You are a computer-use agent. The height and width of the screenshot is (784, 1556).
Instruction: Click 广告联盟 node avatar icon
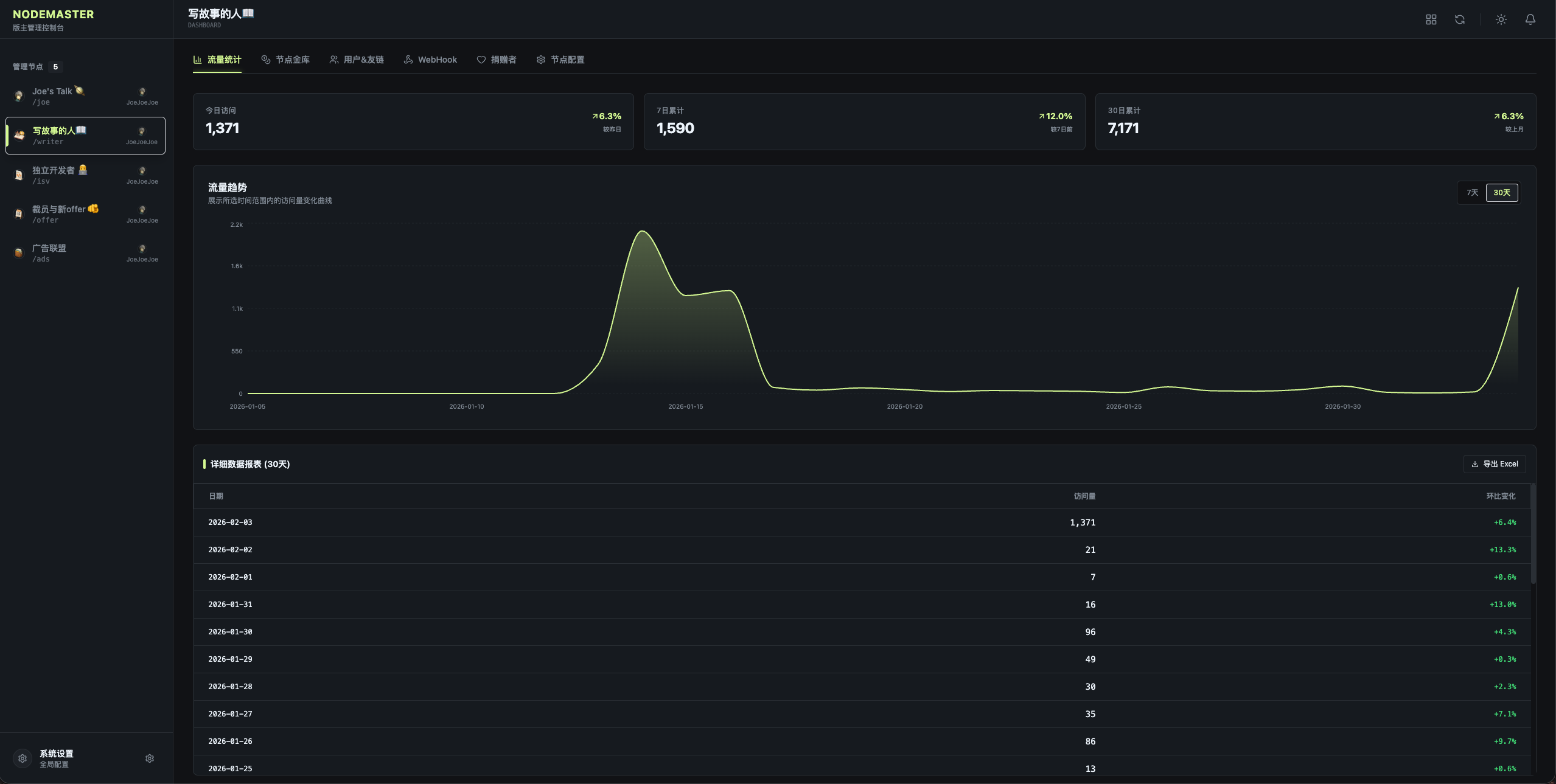19,253
